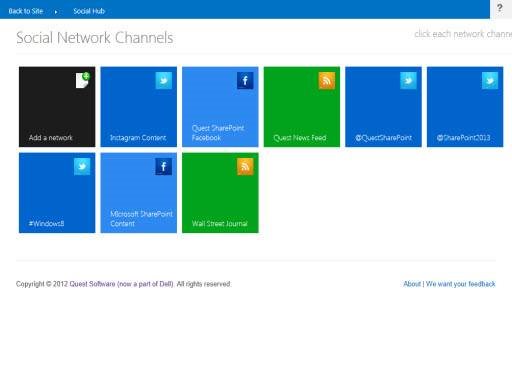This screenshot has width=512, height=384.
Task: Expand the arrow next to Back to Site
Action: (56, 12)
